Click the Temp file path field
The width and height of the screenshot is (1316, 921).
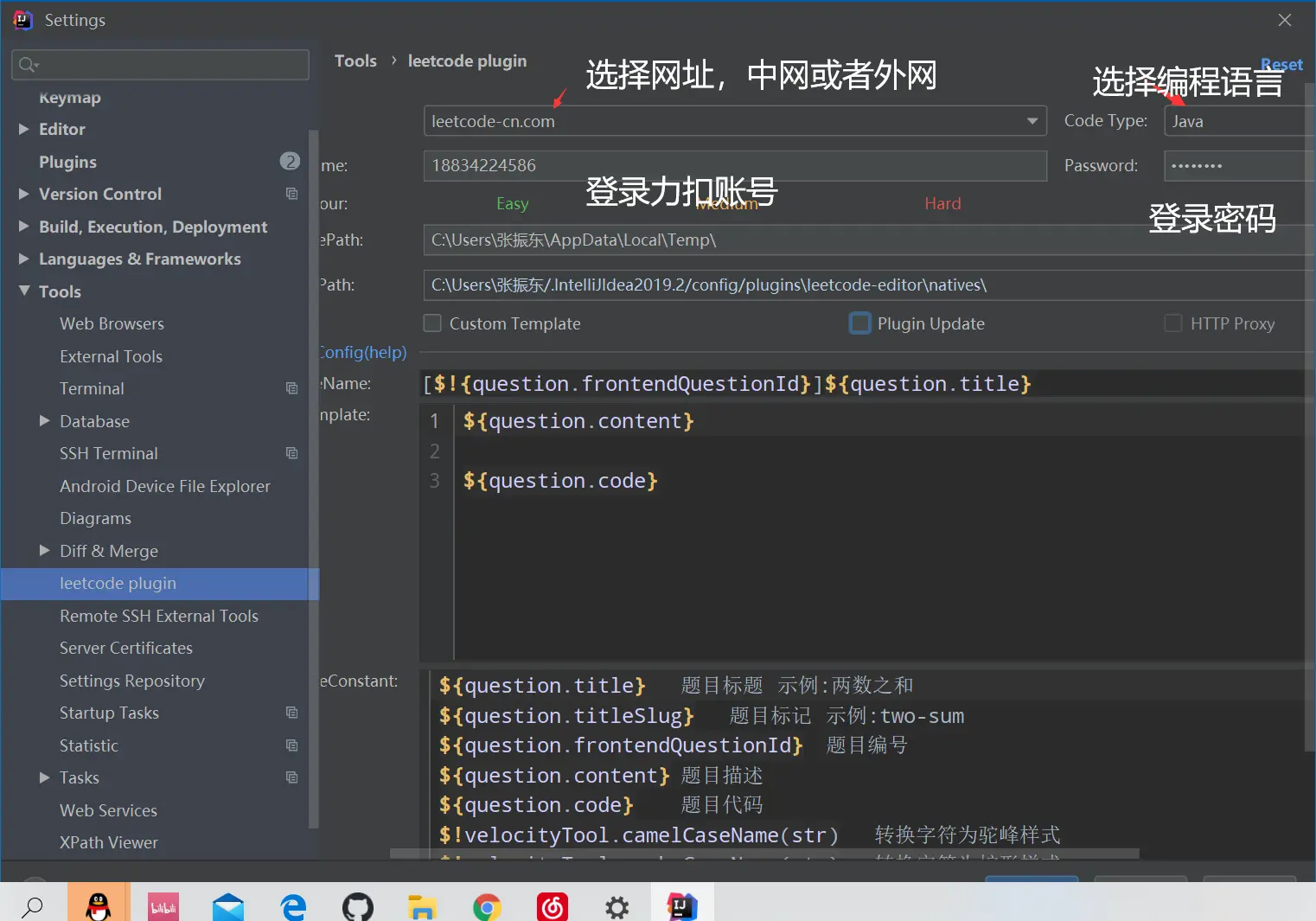click(869, 240)
